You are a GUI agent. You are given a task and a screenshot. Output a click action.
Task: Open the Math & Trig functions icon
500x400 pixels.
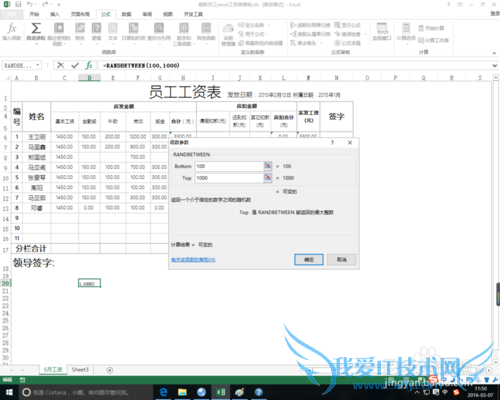184,28
